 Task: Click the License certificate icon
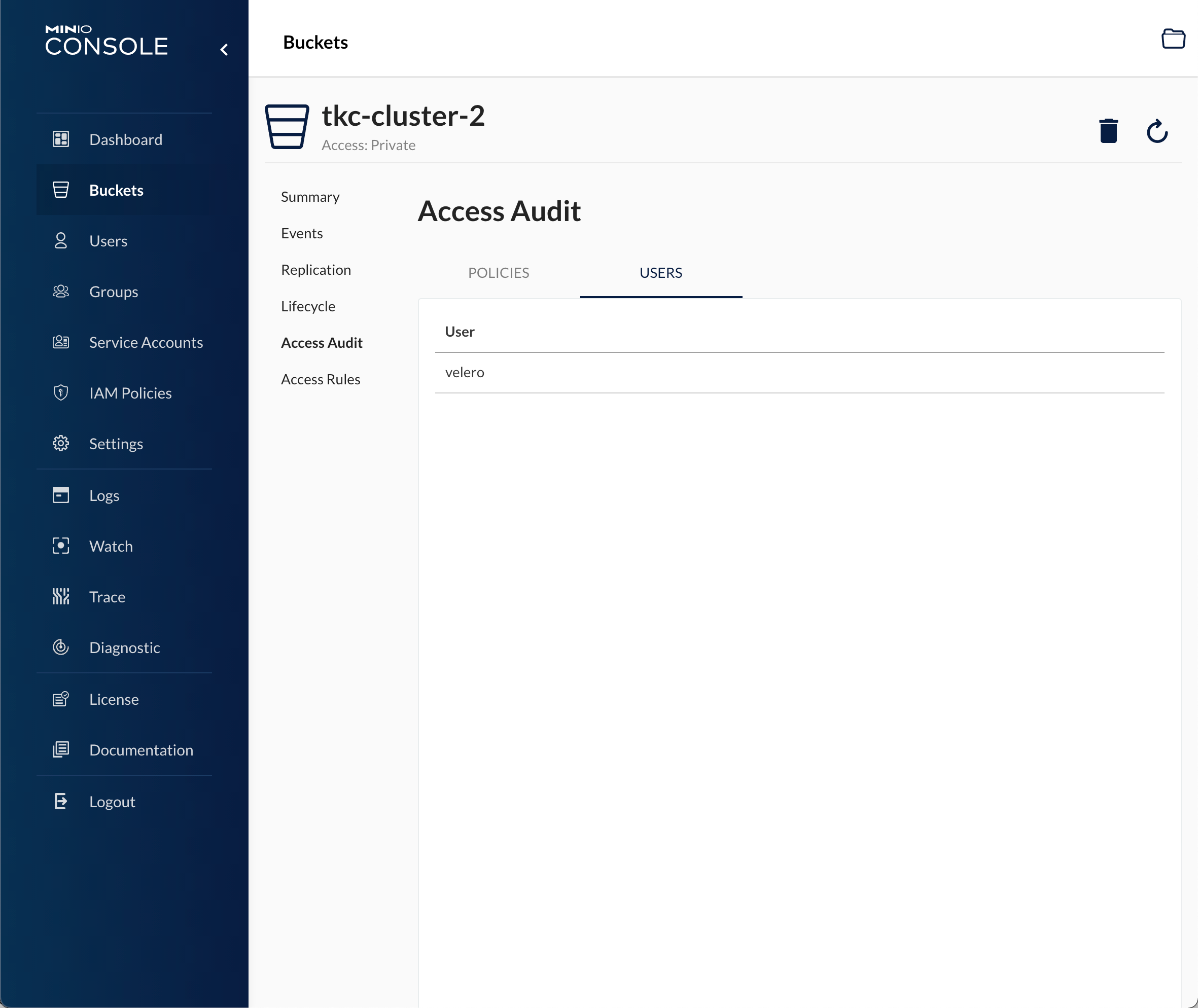click(60, 699)
